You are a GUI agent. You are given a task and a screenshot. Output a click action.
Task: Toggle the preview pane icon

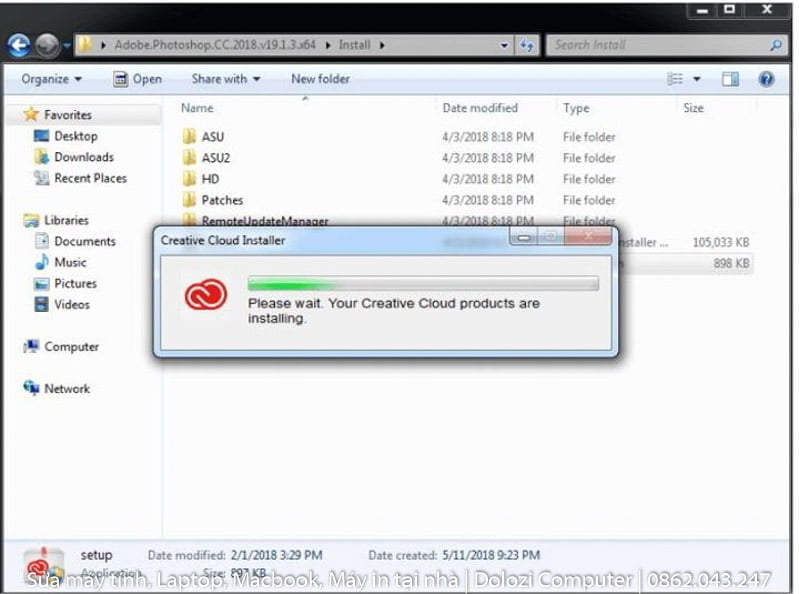(x=730, y=79)
